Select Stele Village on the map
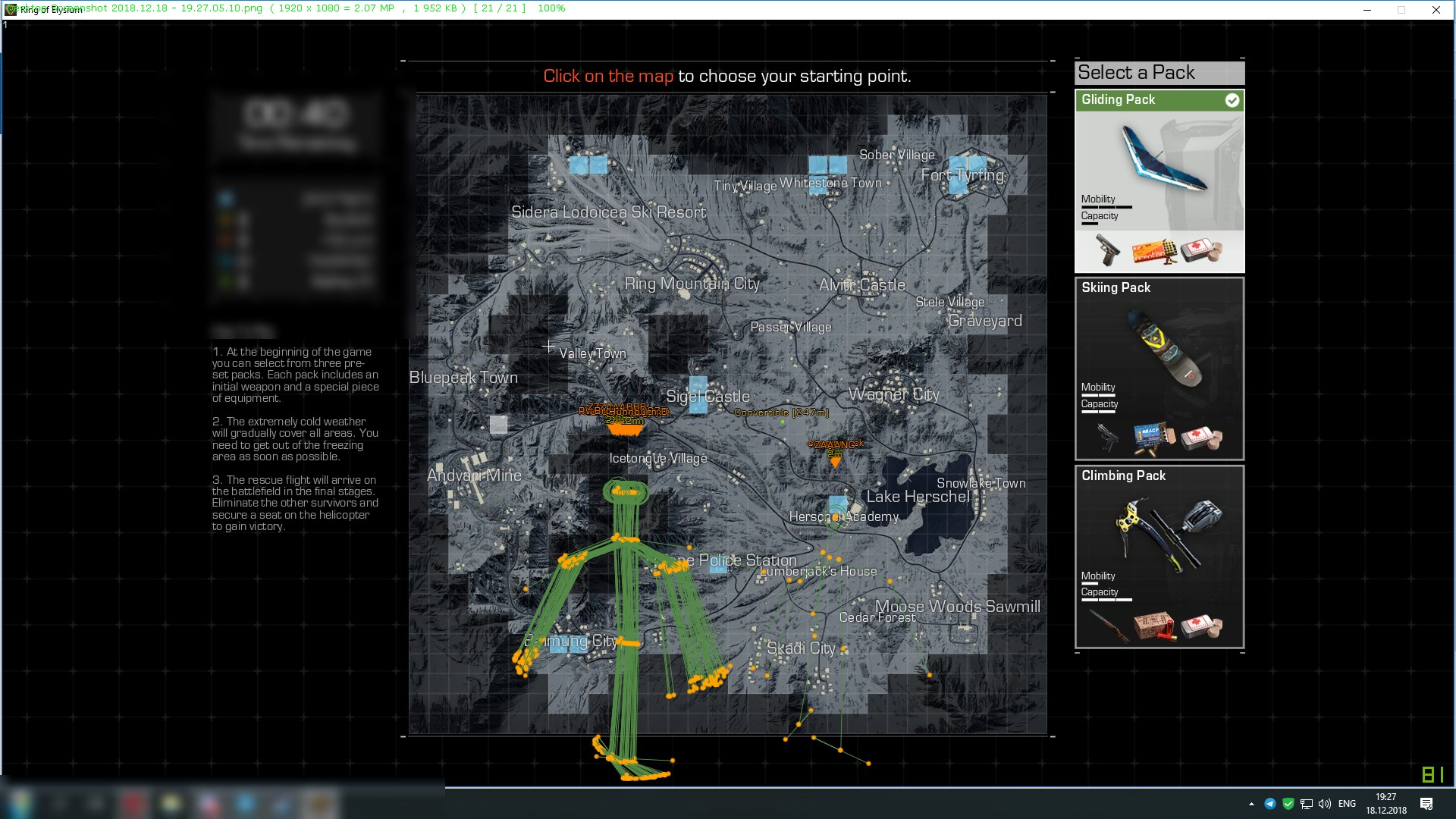This screenshot has width=1456, height=819. tap(949, 302)
